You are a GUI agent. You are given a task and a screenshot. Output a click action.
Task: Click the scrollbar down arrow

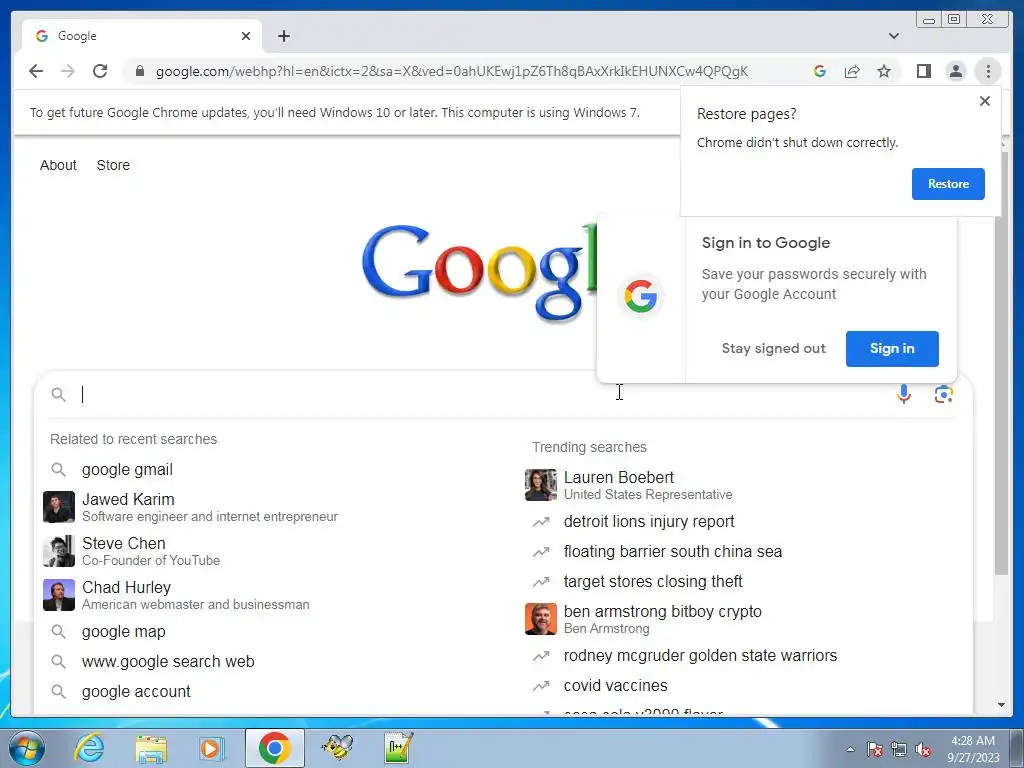point(1001,705)
